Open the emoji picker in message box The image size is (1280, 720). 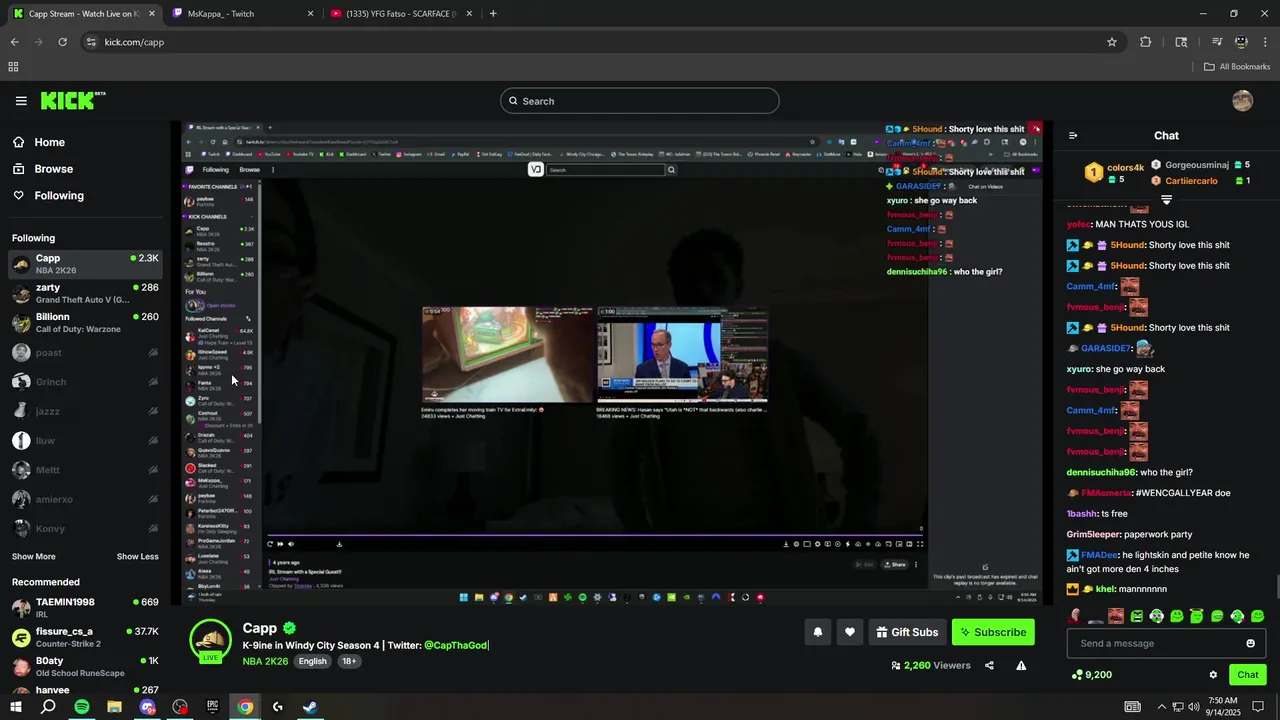1250,643
